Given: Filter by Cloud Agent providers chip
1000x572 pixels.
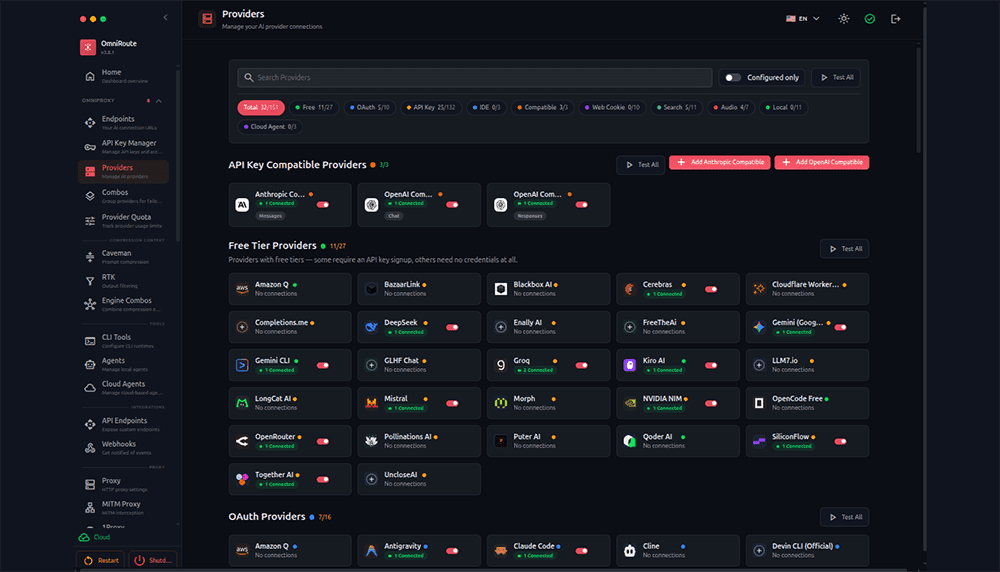Looking at the screenshot, I should 270,126.
